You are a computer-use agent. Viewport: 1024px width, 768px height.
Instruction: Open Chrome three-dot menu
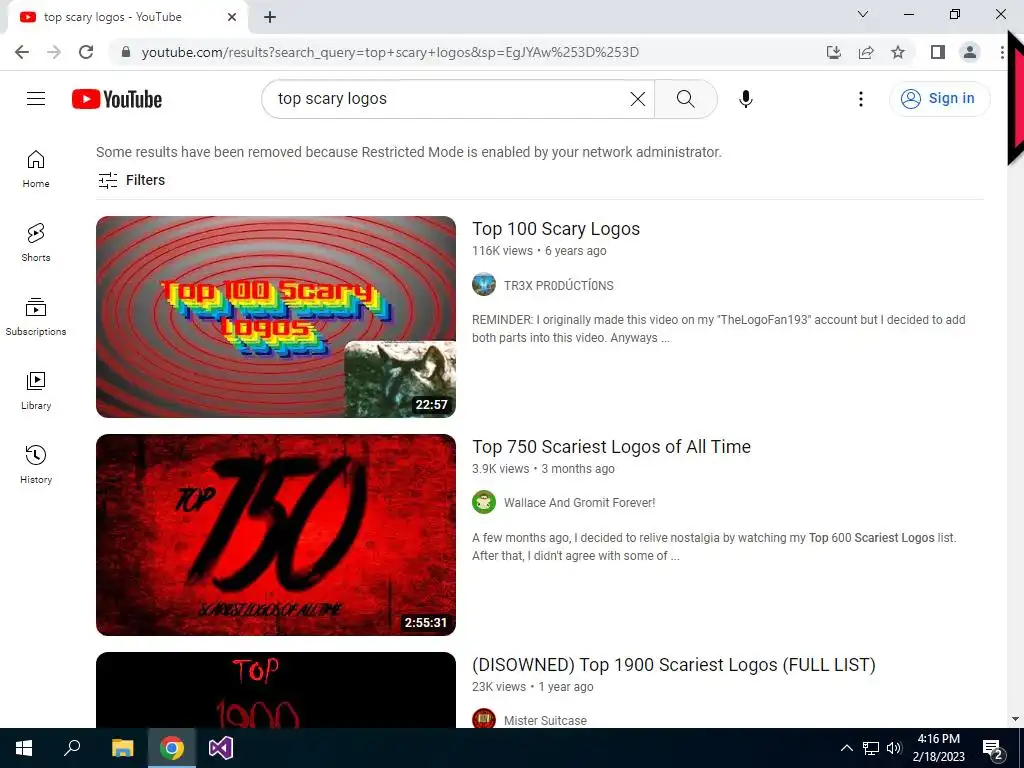click(x=1002, y=52)
